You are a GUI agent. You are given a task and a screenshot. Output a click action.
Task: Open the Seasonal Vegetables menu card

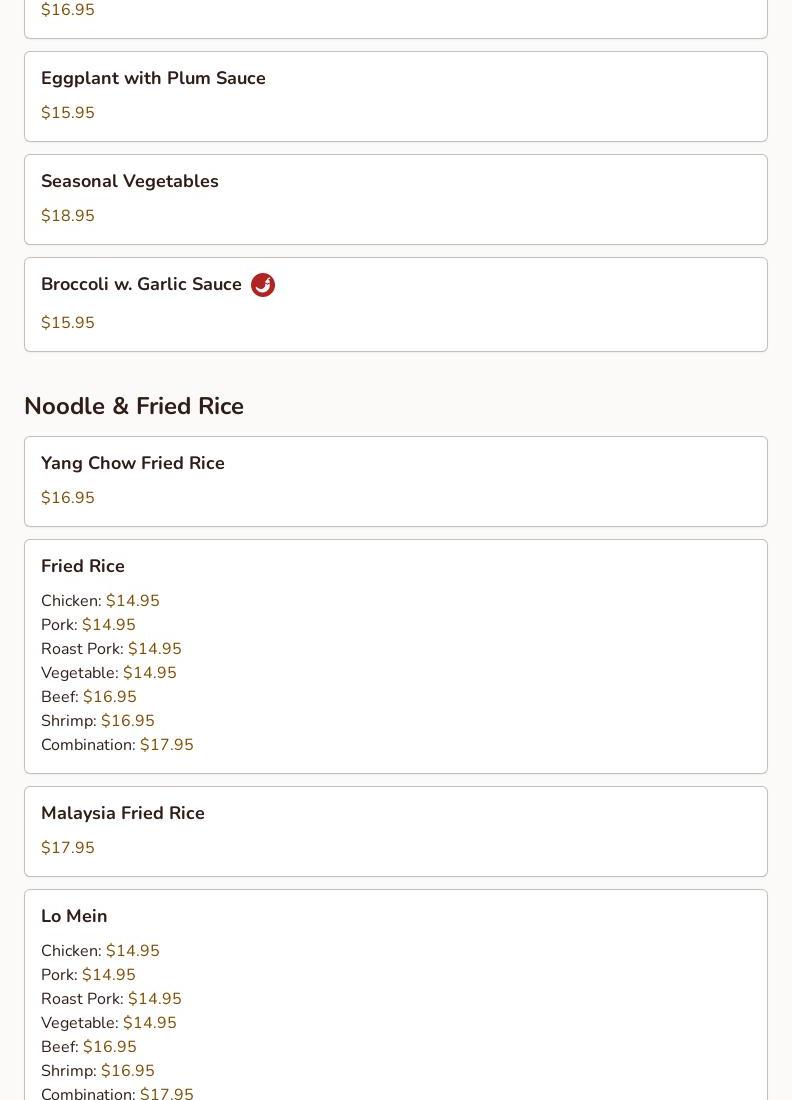click(x=395, y=199)
